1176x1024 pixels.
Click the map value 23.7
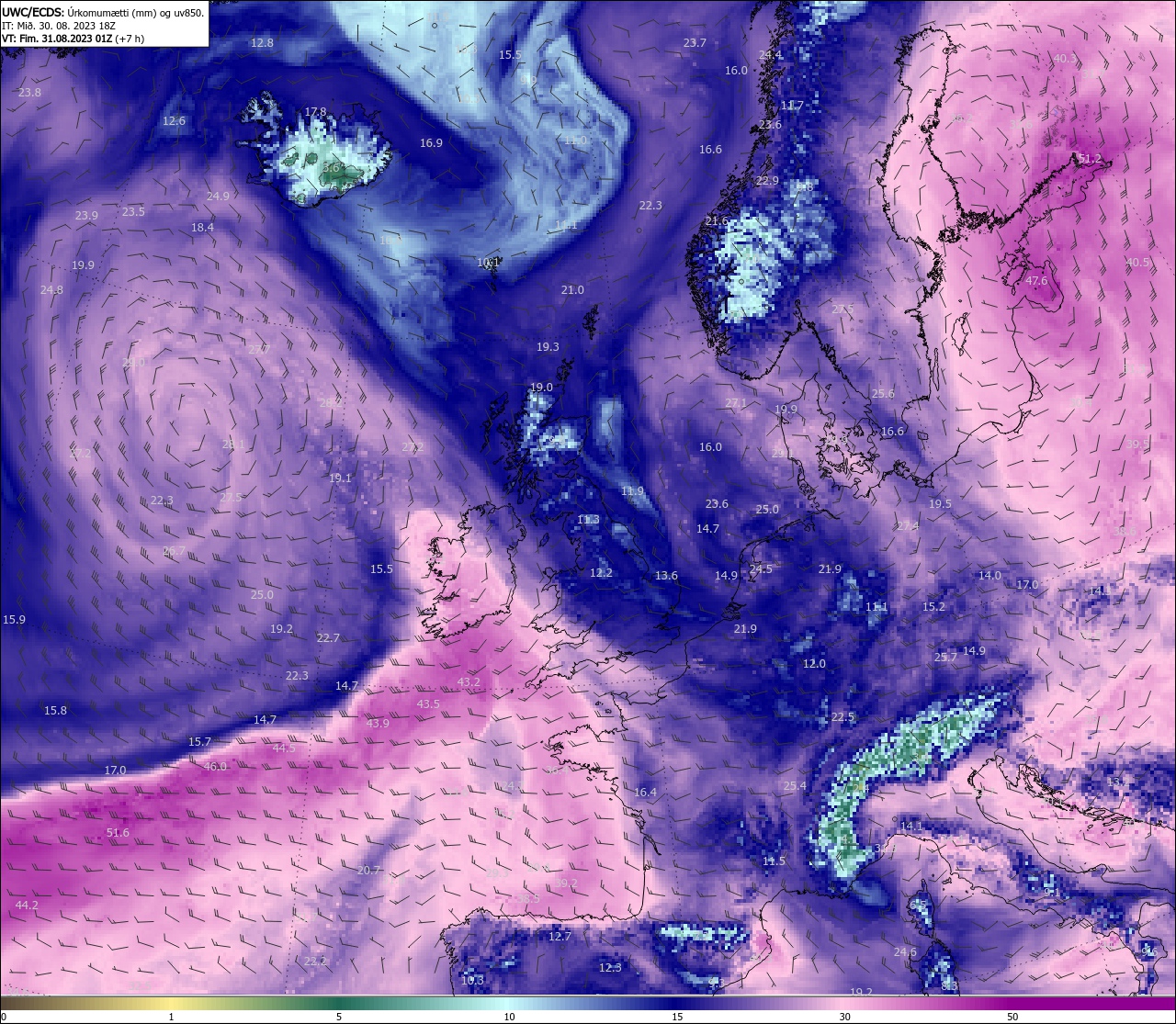point(695,43)
